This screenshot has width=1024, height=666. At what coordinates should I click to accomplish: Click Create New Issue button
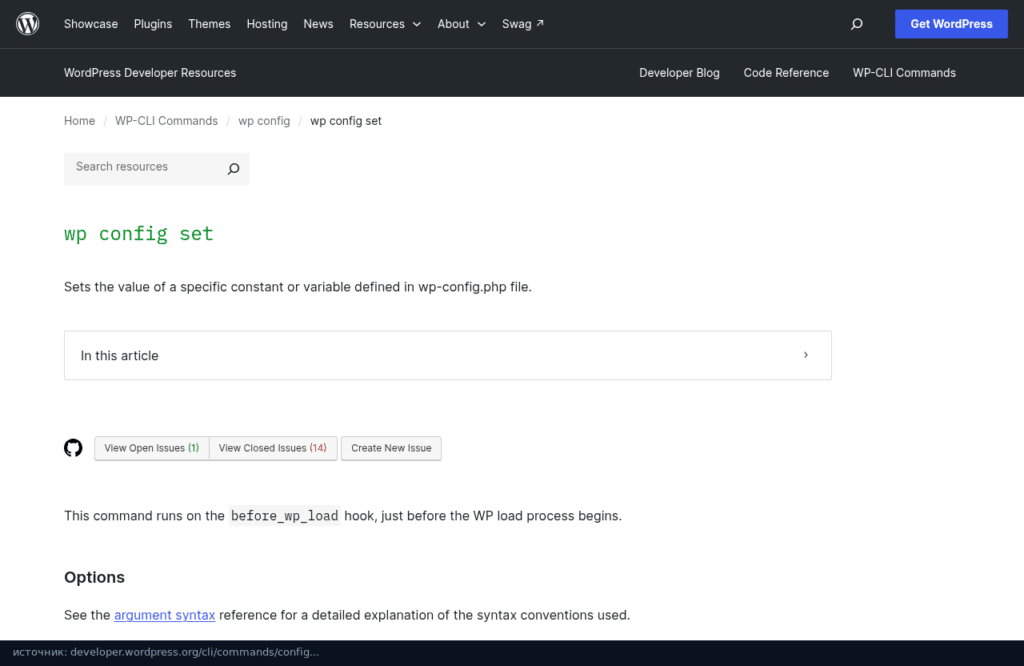coord(391,448)
